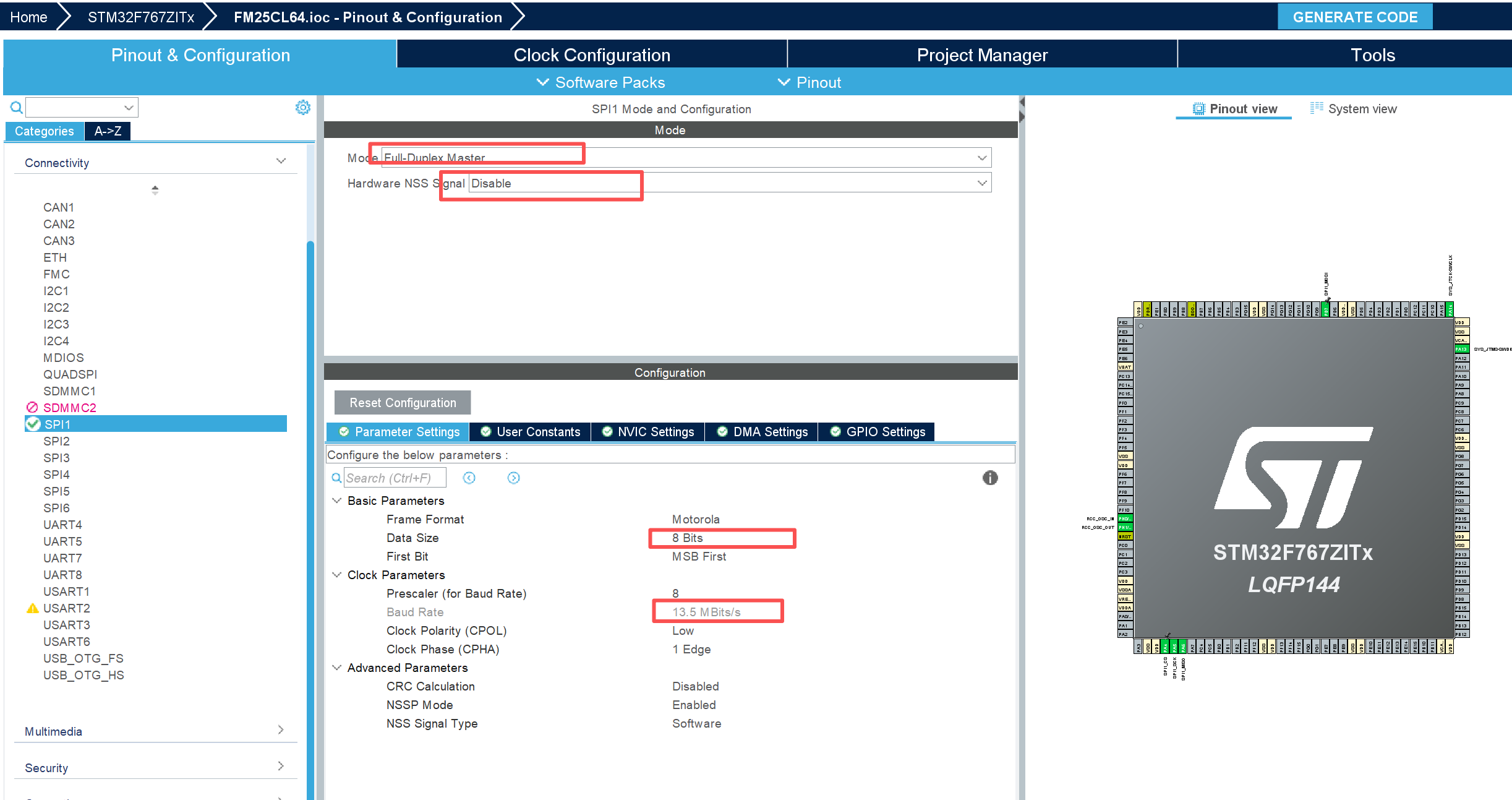
Task: Select USB_OTG_FS peripheral
Action: pyautogui.click(x=83, y=658)
